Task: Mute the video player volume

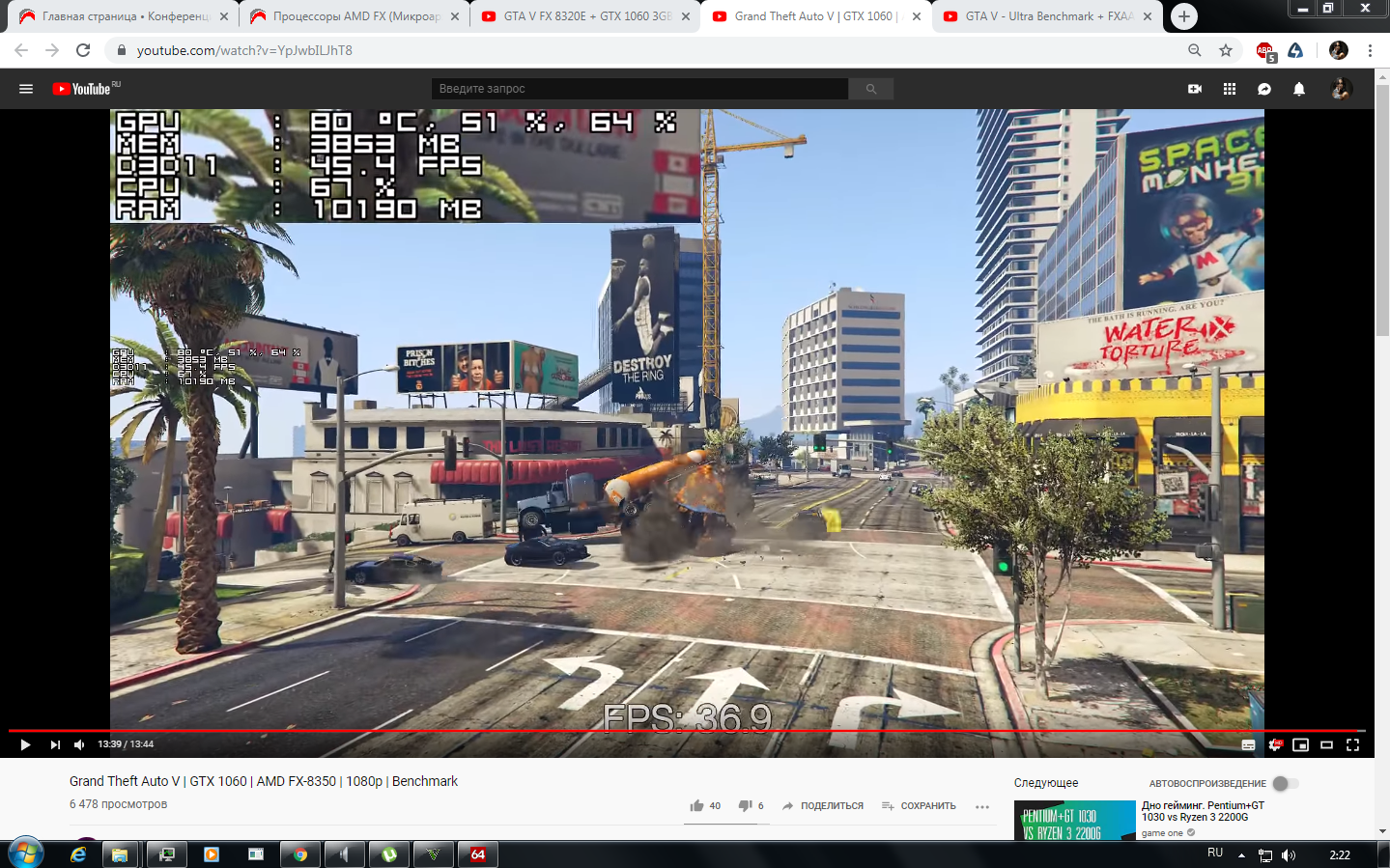Action: pos(79,744)
